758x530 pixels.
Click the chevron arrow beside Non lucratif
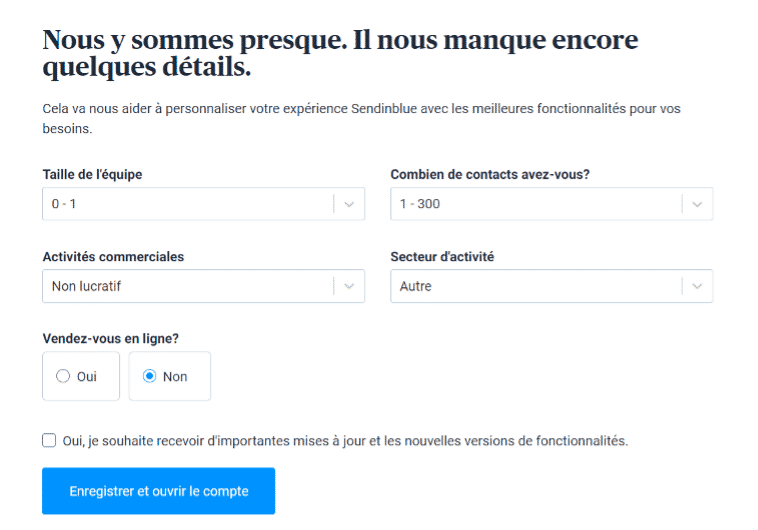click(349, 286)
